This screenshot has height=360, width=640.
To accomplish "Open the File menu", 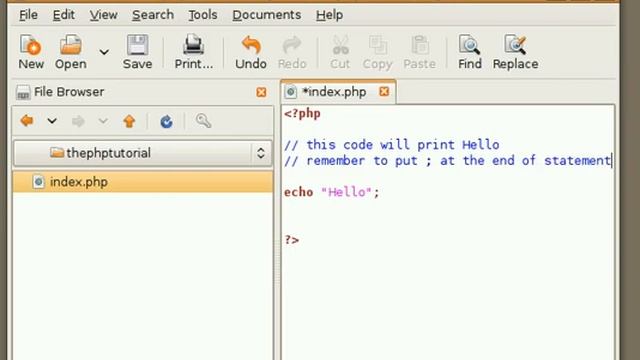I will 28,15.
